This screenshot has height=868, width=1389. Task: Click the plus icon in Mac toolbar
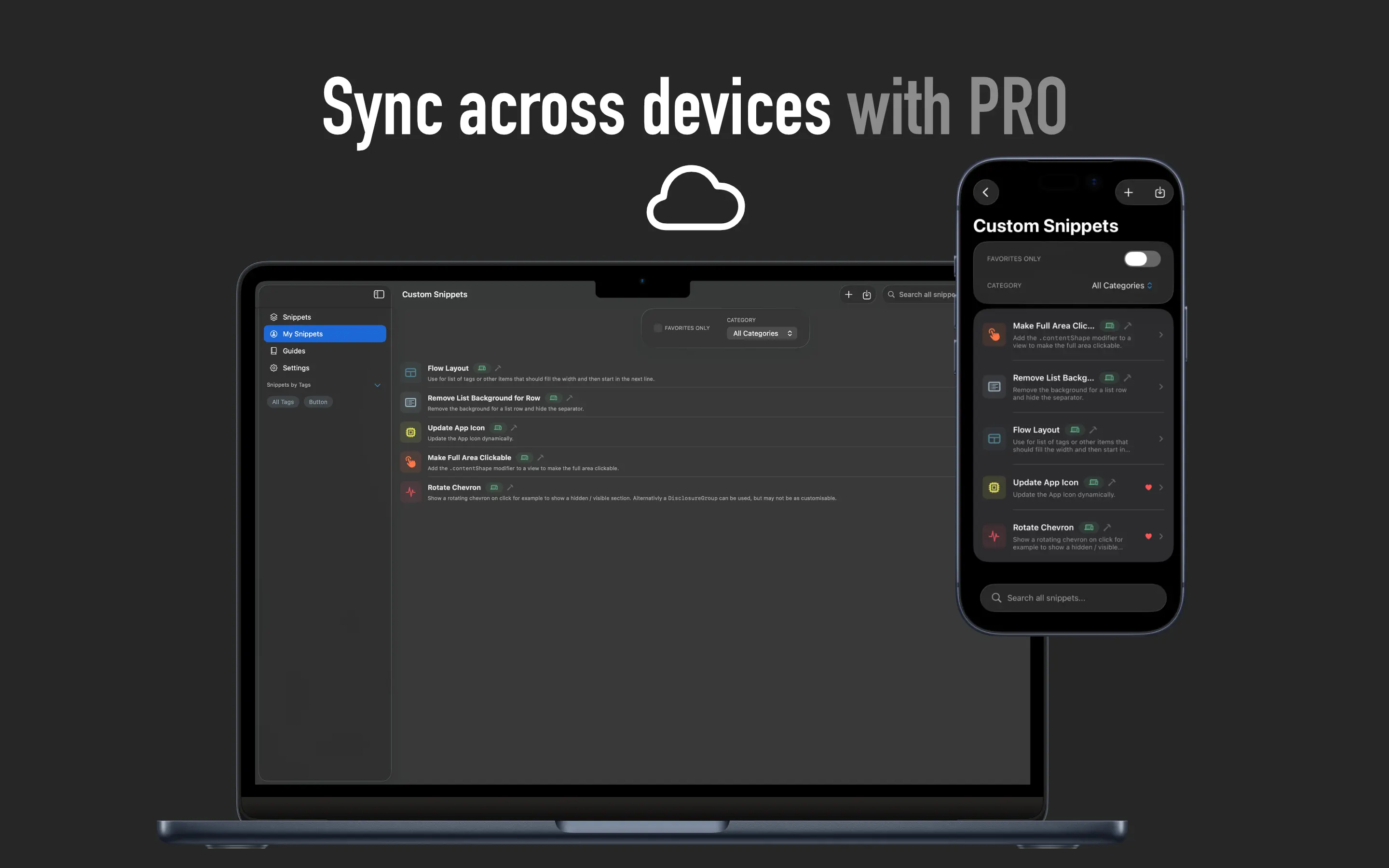click(848, 295)
